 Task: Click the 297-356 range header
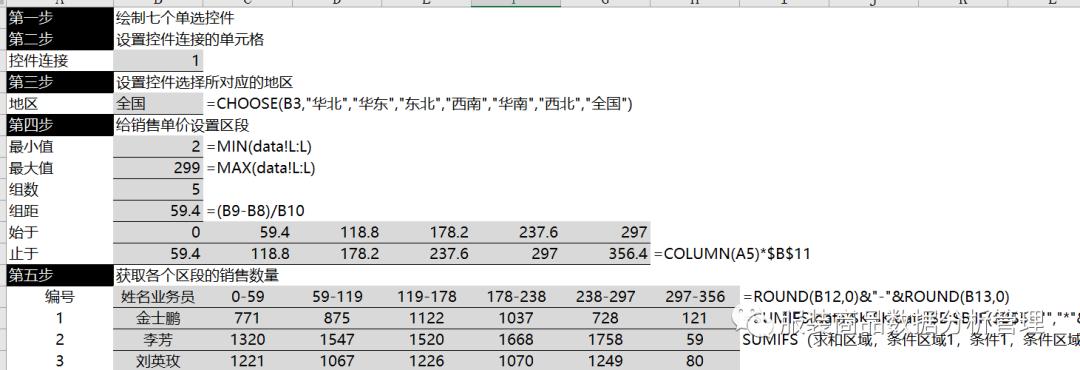coord(695,297)
